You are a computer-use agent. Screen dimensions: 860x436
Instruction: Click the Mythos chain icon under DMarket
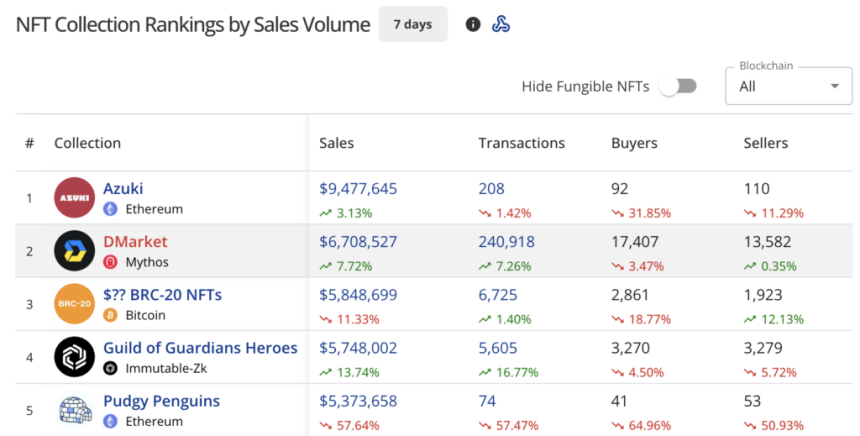(111, 262)
